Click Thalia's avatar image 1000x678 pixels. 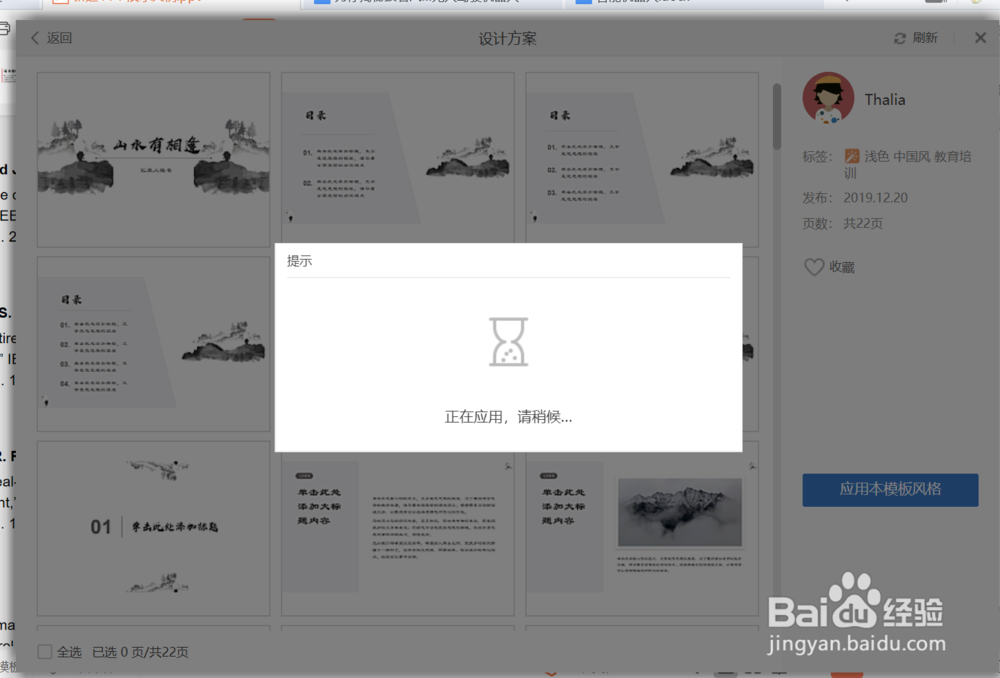click(829, 97)
